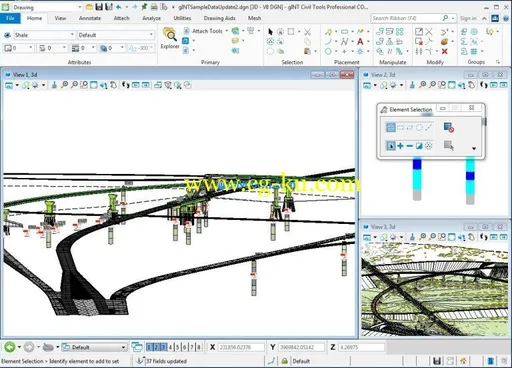Click the status bar Default level label

[x=301, y=361]
